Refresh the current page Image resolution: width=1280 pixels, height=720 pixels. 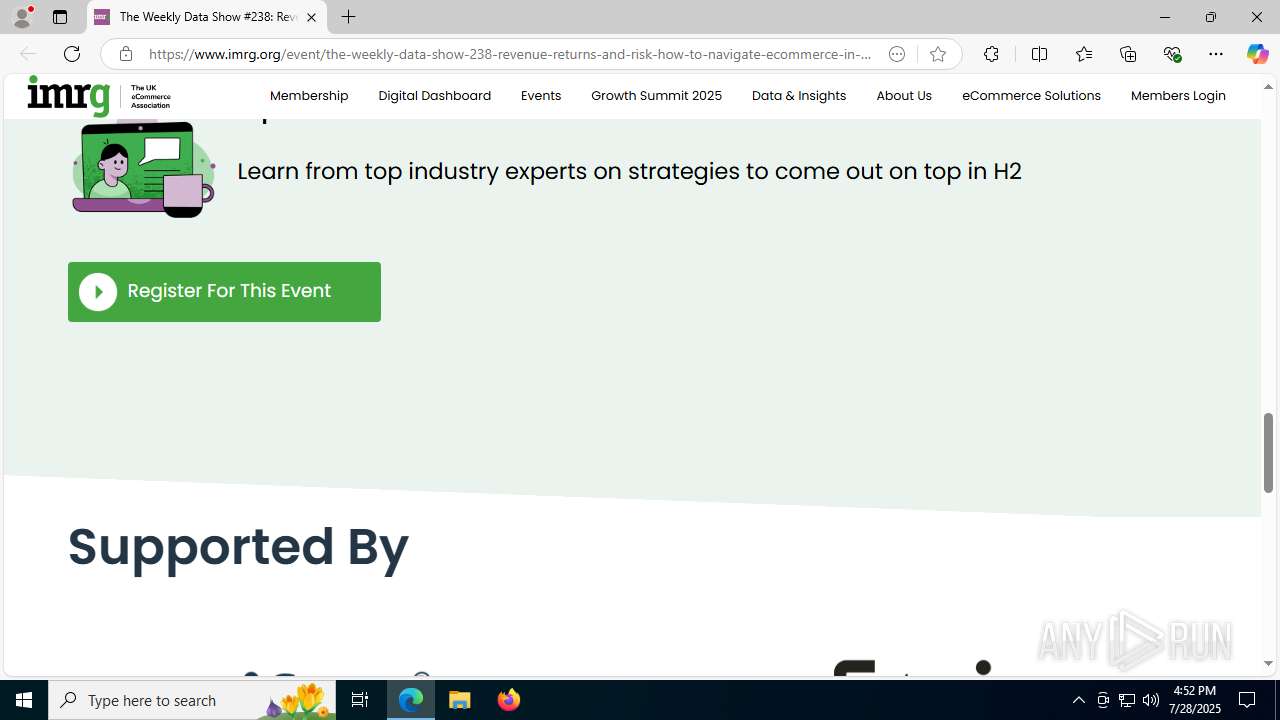pos(72,54)
